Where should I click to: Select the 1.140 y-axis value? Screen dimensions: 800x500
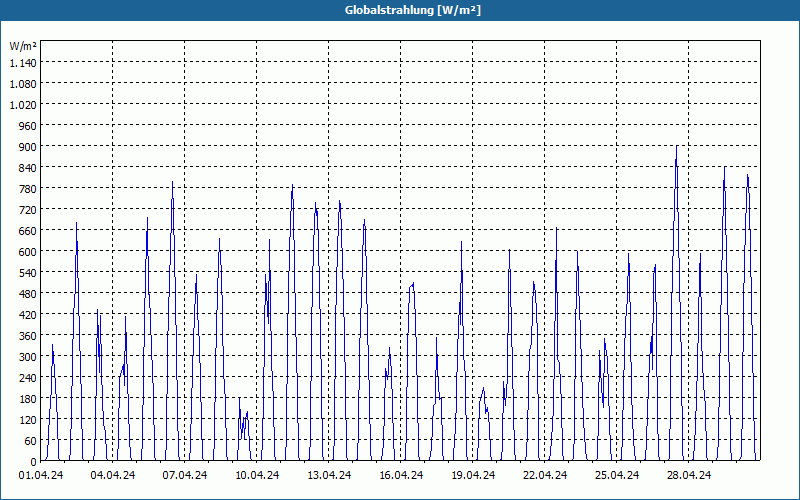click(x=23, y=62)
